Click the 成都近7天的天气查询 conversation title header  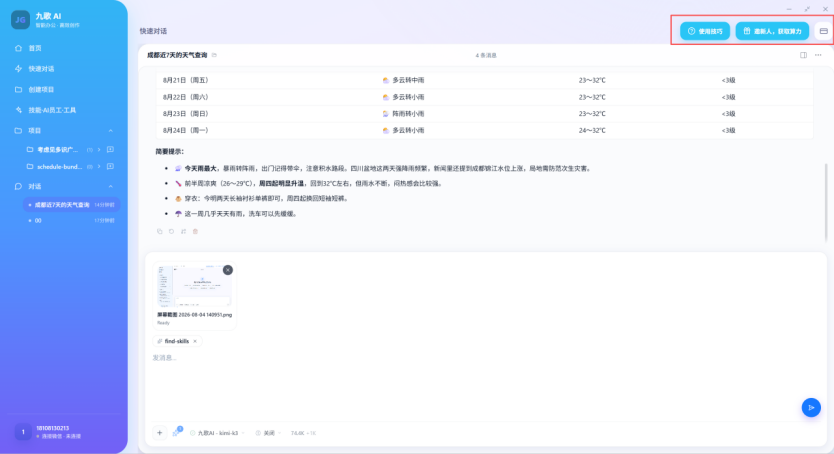[177, 55]
